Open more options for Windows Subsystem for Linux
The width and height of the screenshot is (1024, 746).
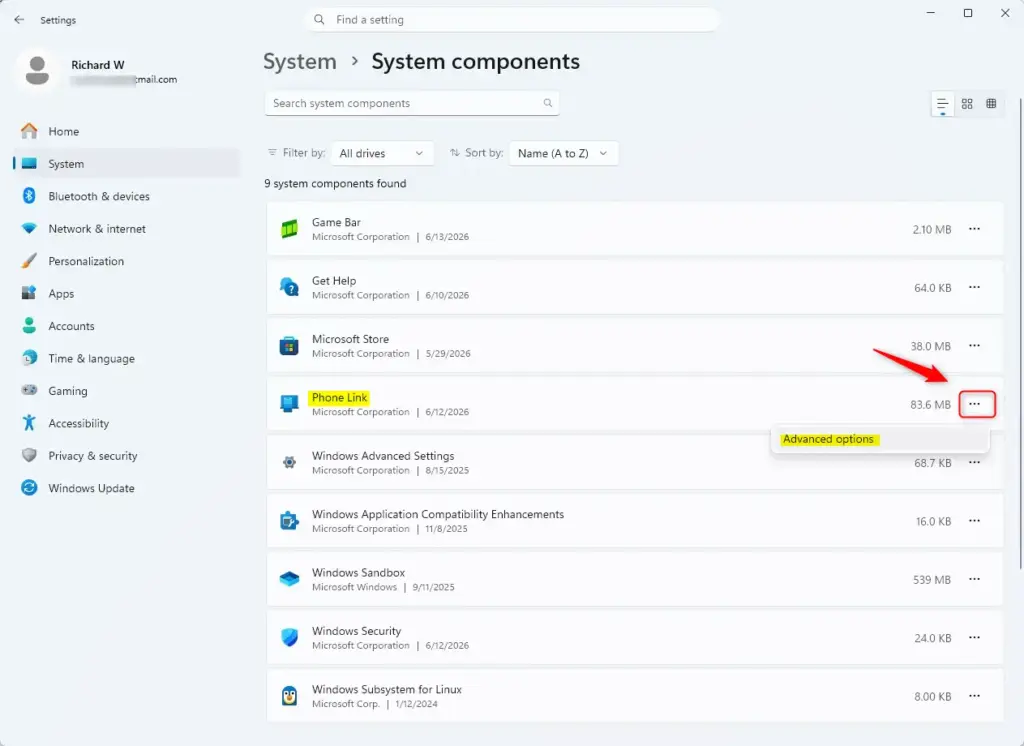point(974,696)
